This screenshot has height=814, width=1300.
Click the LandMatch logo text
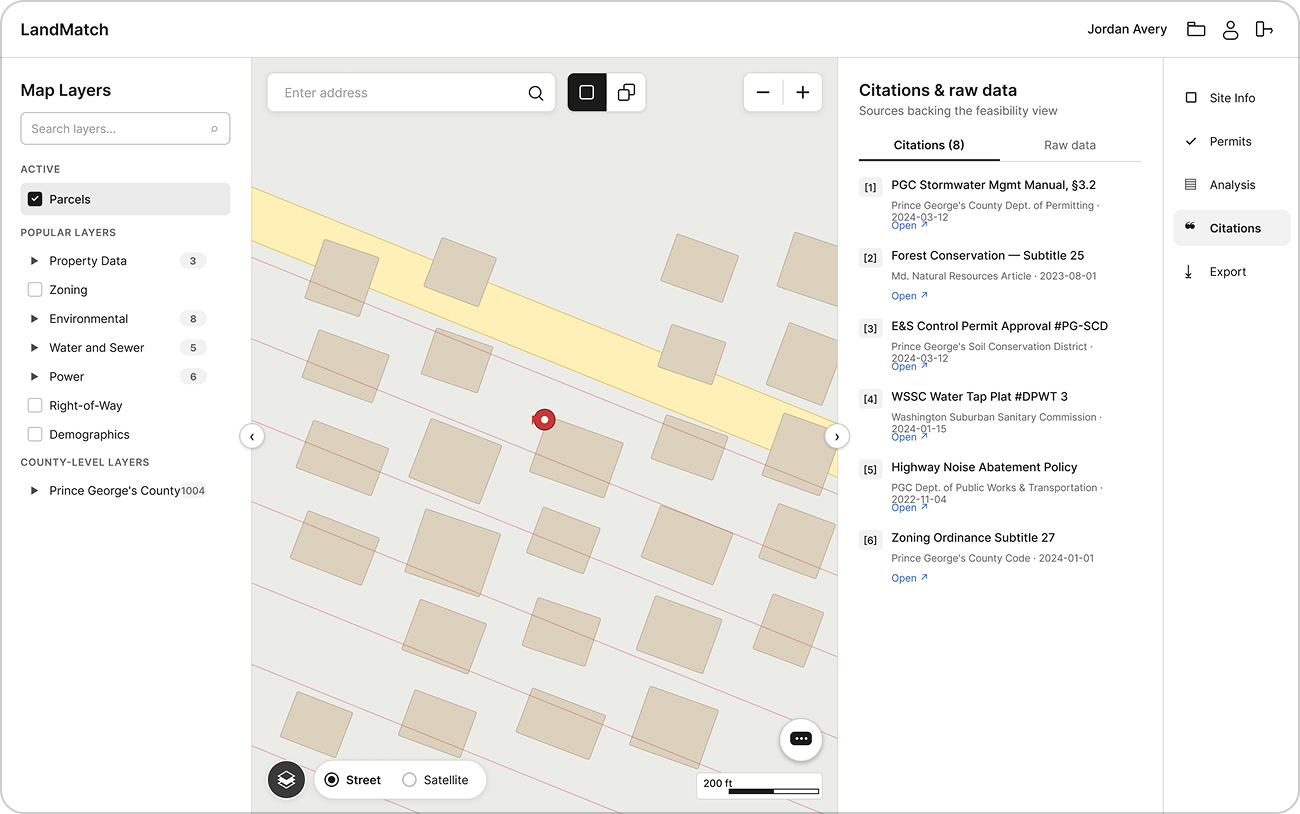coord(64,29)
